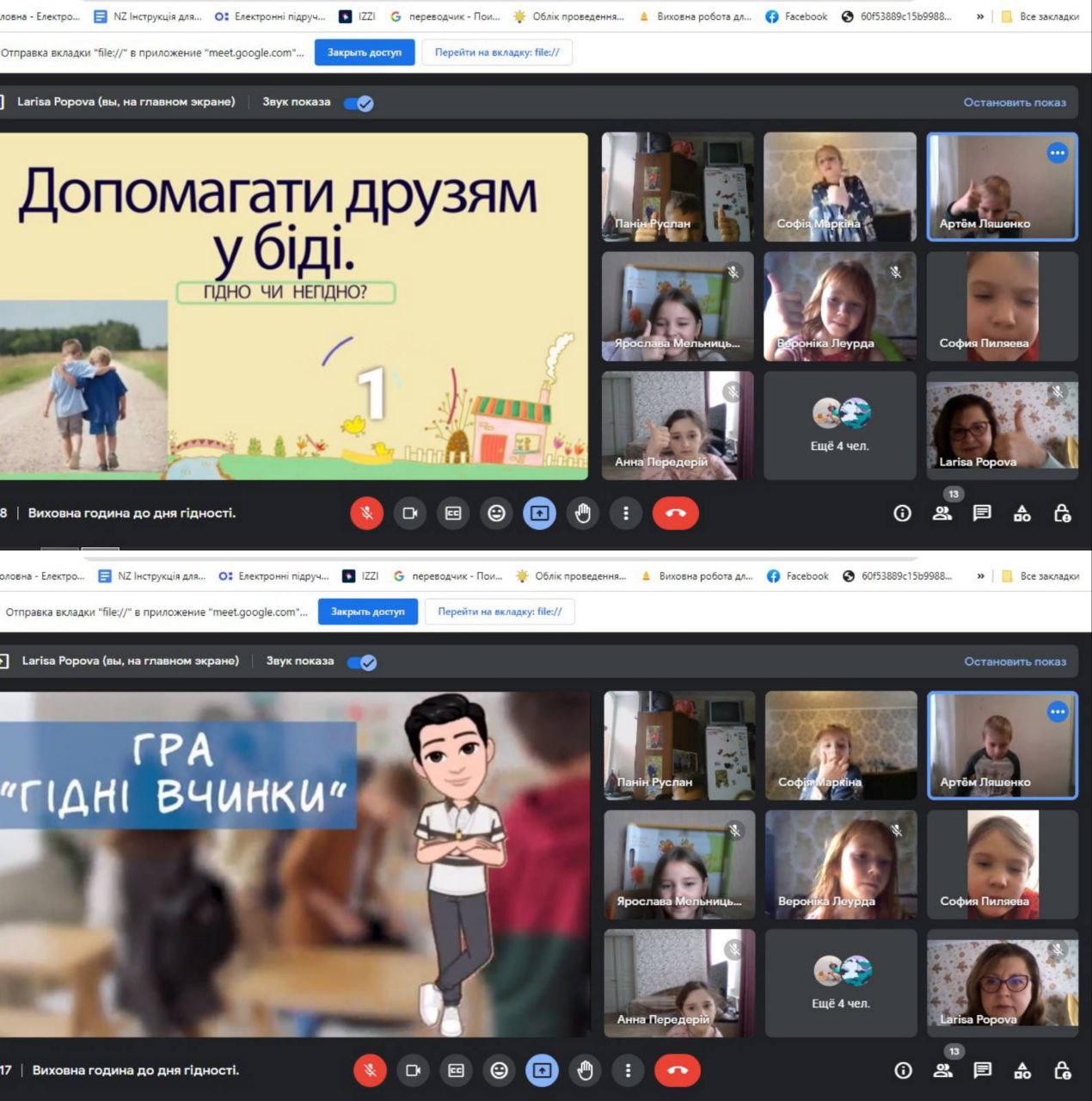1092x1101 pixels.
Task: Enable captions in the upper meeting toolbar
Action: click(x=453, y=514)
